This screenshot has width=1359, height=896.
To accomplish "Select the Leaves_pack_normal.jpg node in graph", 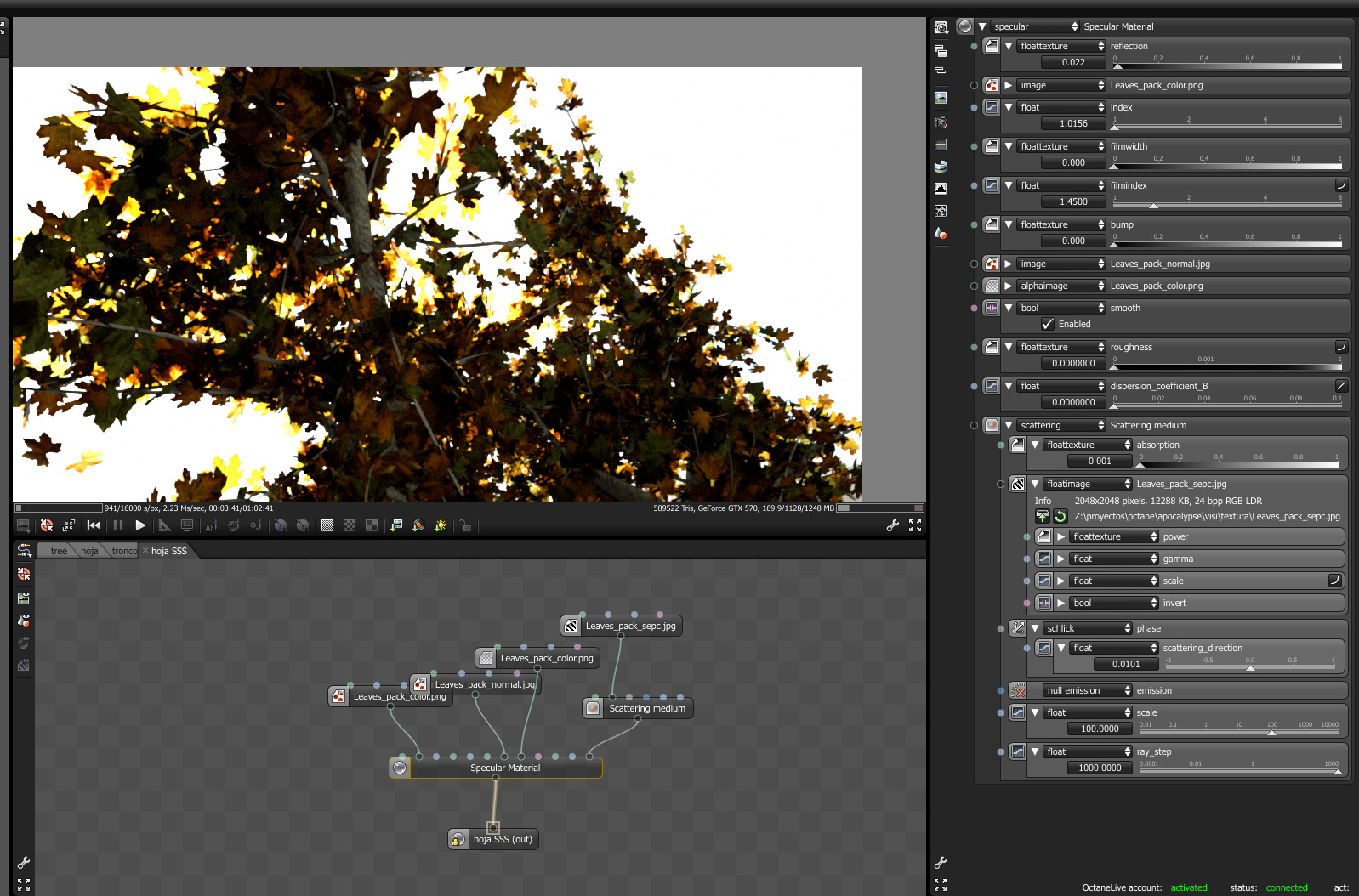I will pos(474,684).
